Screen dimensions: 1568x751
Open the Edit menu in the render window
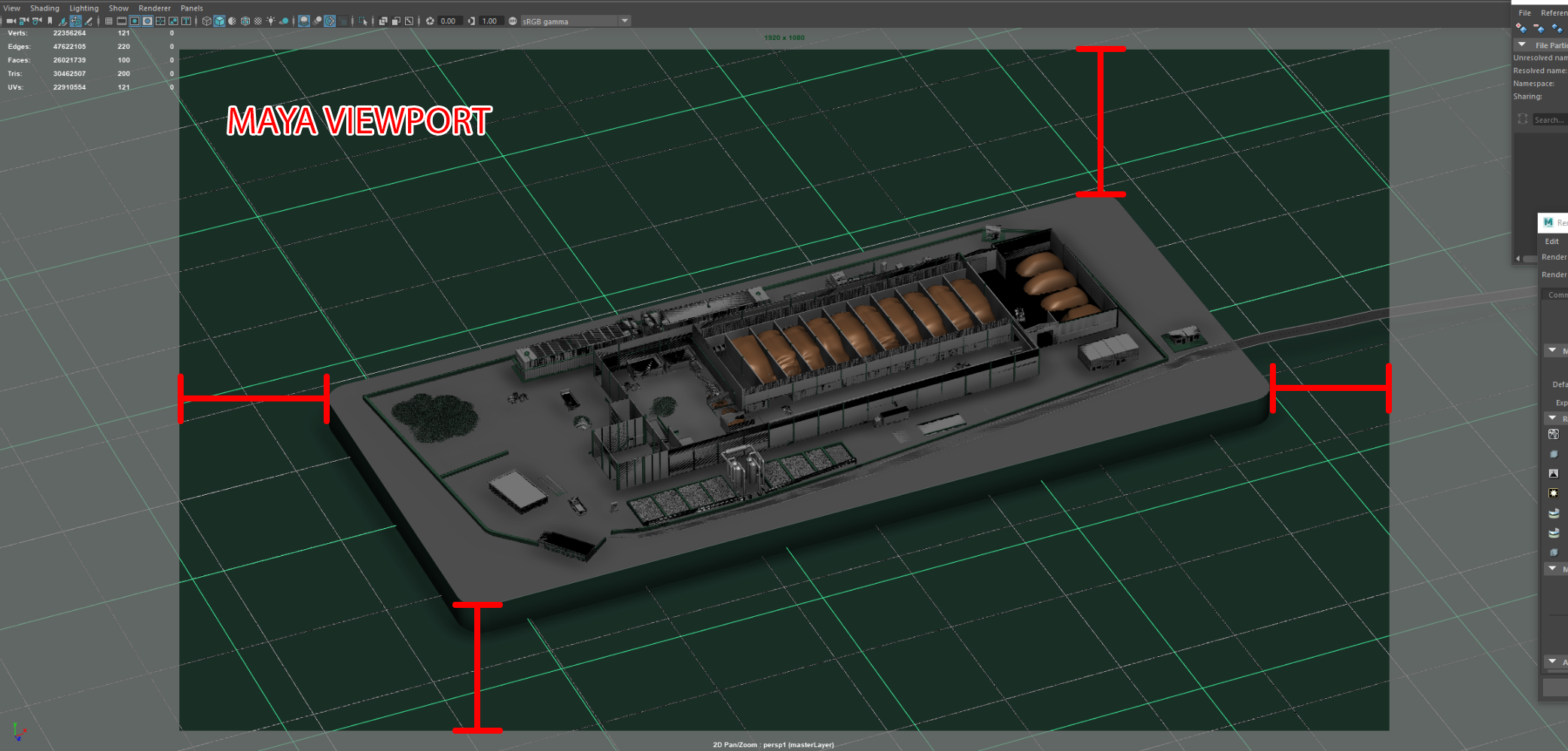[x=1552, y=242]
